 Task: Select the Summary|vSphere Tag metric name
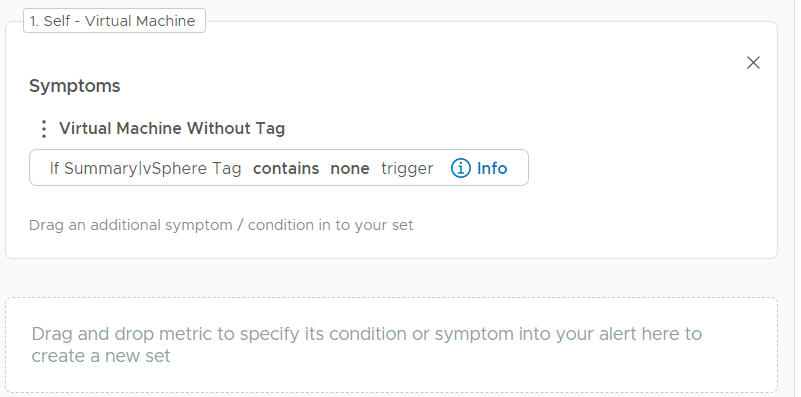point(153,169)
